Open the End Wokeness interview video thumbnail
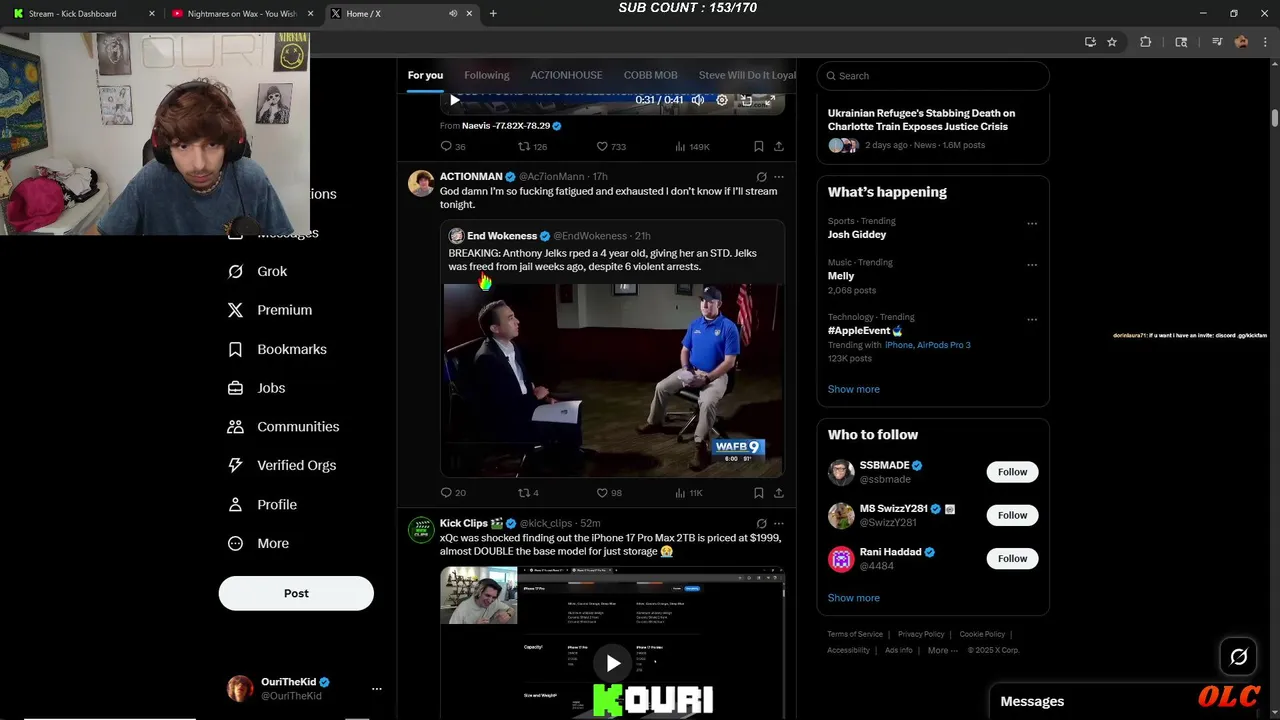Viewport: 1280px width, 720px height. click(613, 381)
